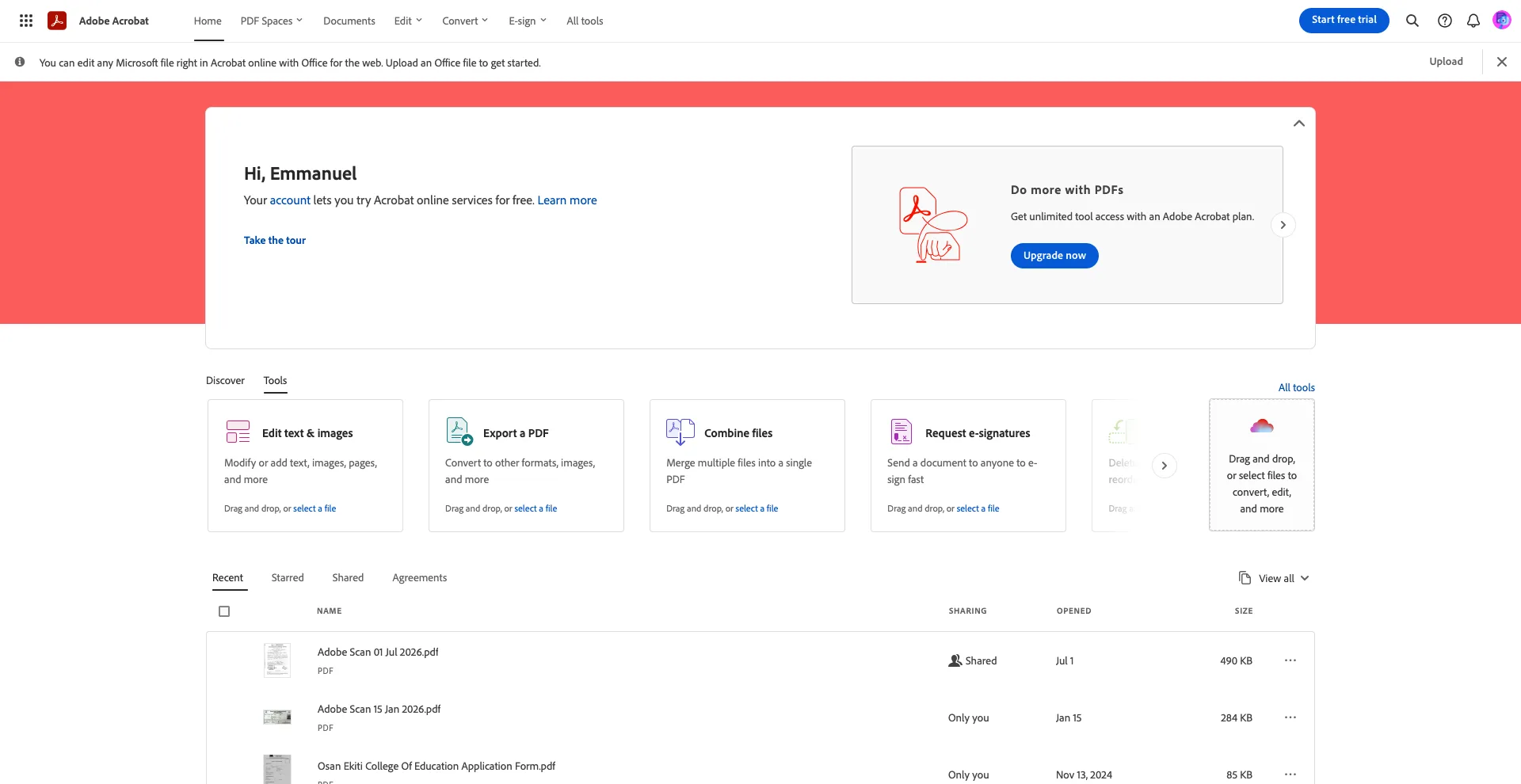Click the Learn more link
Screen dimensions: 1521x784
click(567, 200)
